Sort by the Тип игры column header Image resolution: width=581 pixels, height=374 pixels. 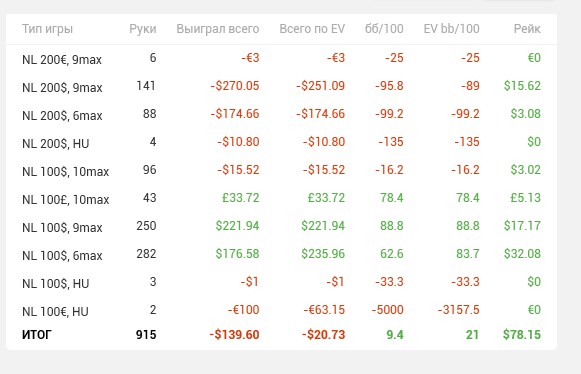[47, 29]
